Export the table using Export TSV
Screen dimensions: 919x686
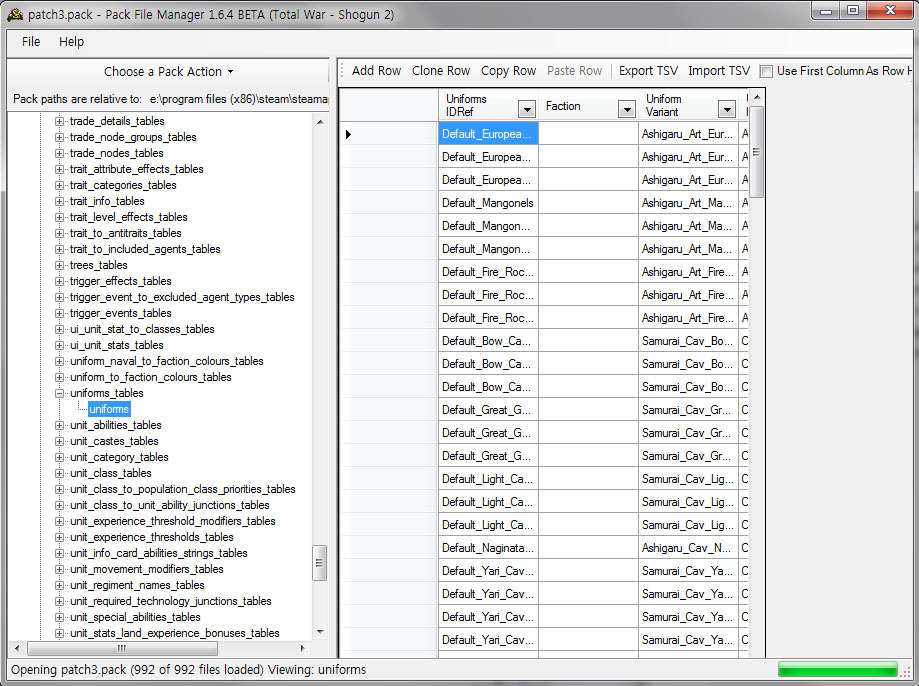pos(648,71)
